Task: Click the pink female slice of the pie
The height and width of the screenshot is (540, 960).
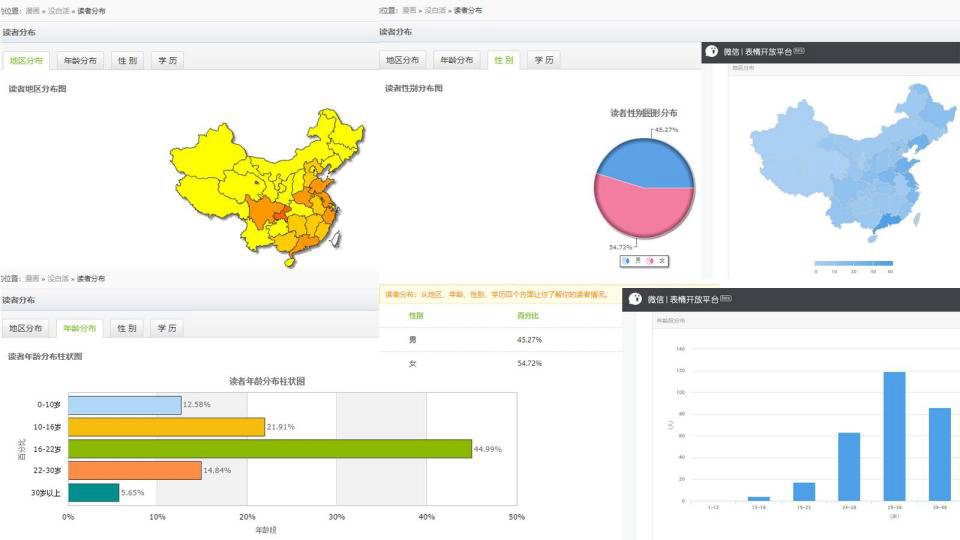Action: [x=643, y=210]
